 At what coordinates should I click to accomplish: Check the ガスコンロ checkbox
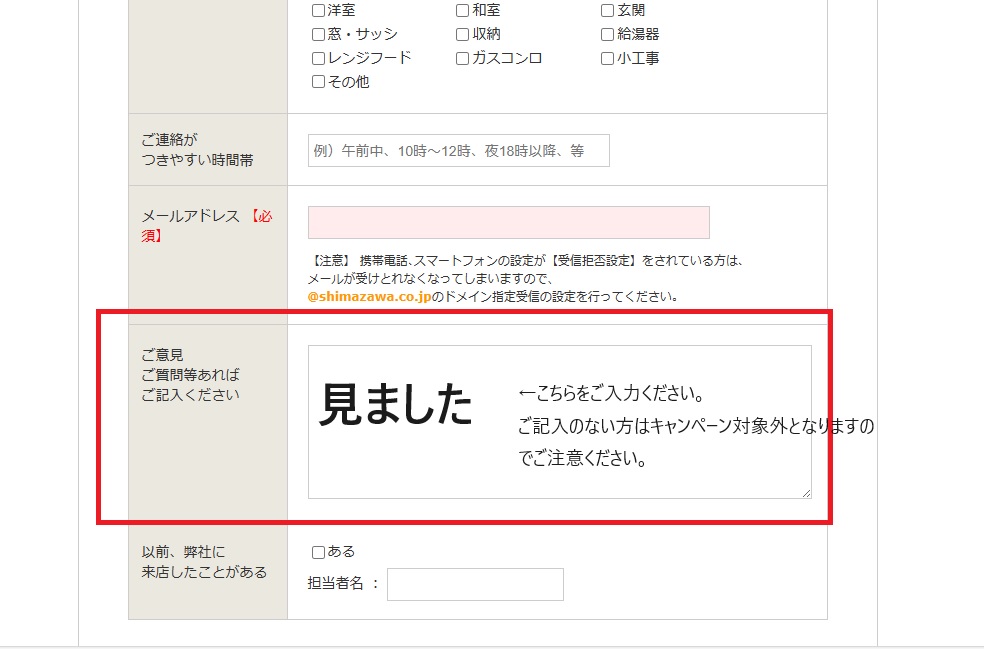462,59
